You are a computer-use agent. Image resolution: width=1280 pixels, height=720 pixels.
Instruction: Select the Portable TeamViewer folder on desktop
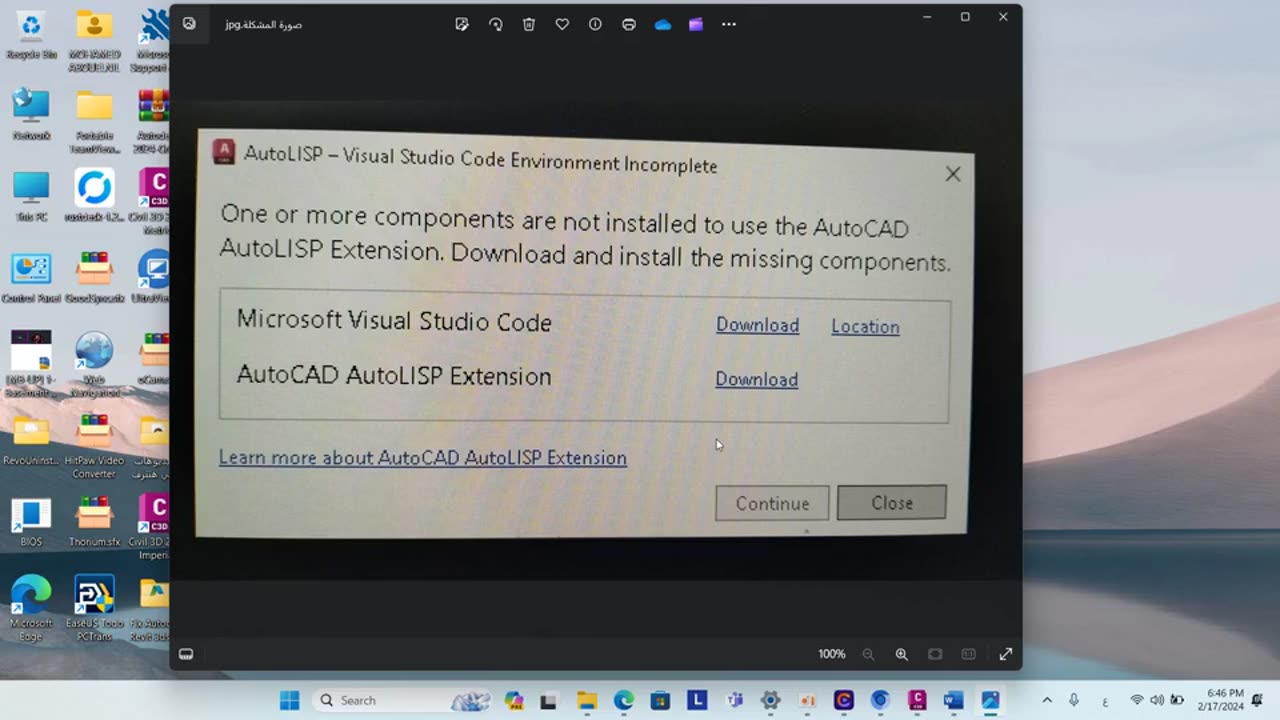click(95, 121)
